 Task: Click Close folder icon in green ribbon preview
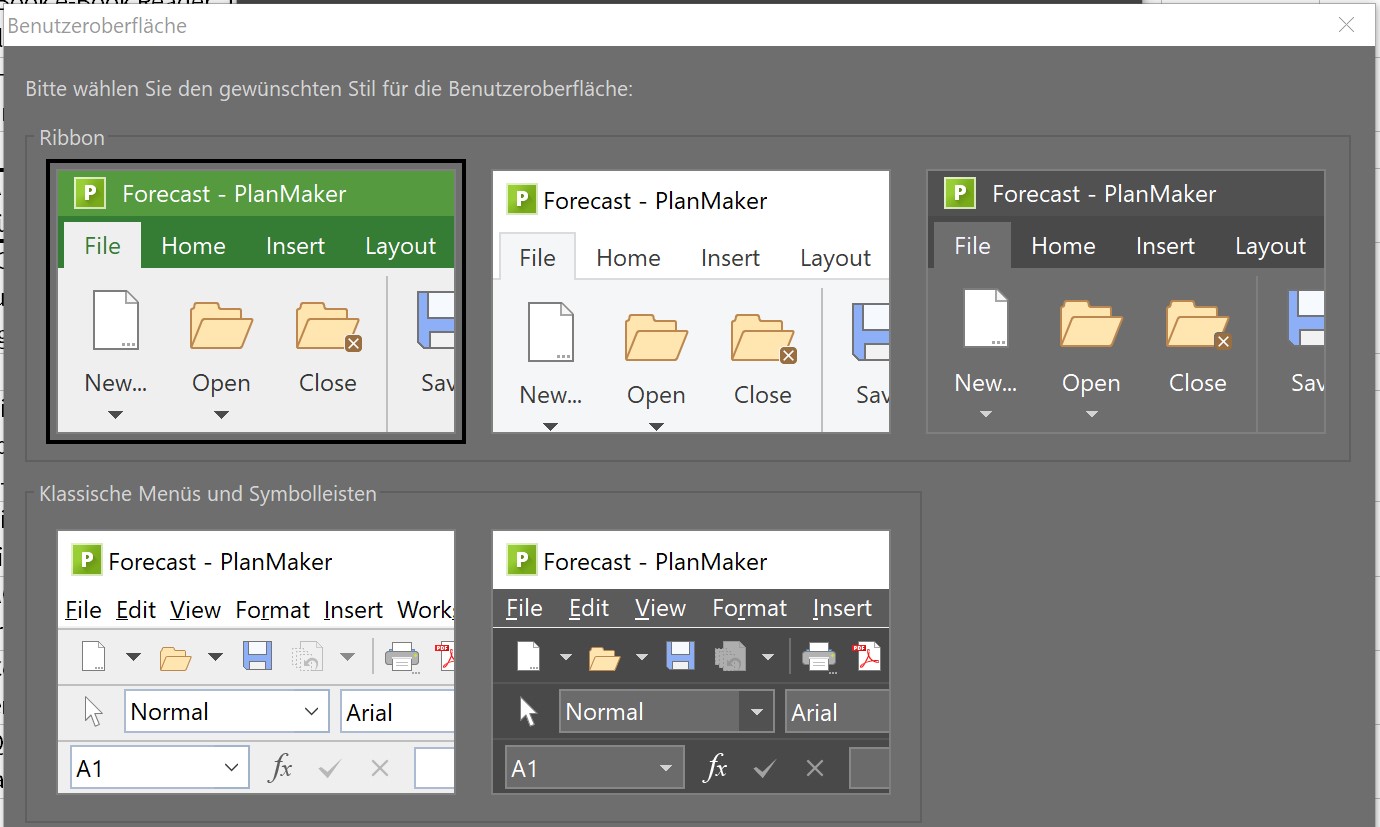pos(328,326)
